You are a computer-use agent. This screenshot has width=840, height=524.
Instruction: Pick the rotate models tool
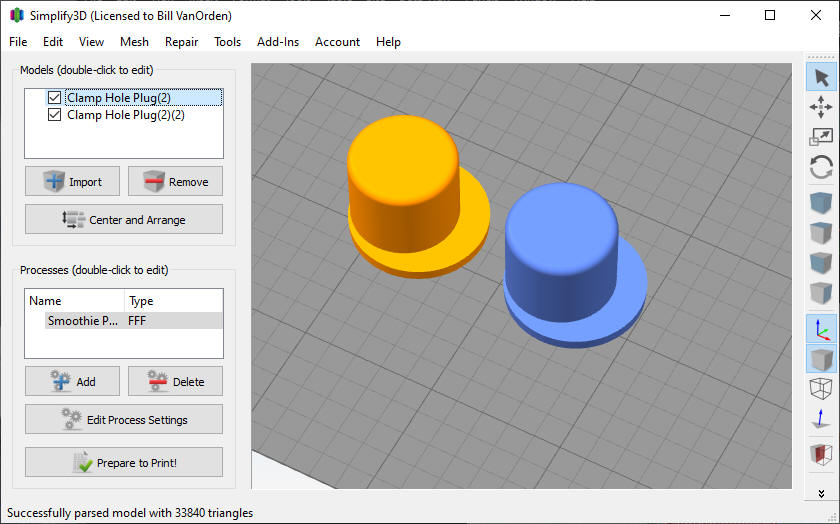[x=821, y=167]
